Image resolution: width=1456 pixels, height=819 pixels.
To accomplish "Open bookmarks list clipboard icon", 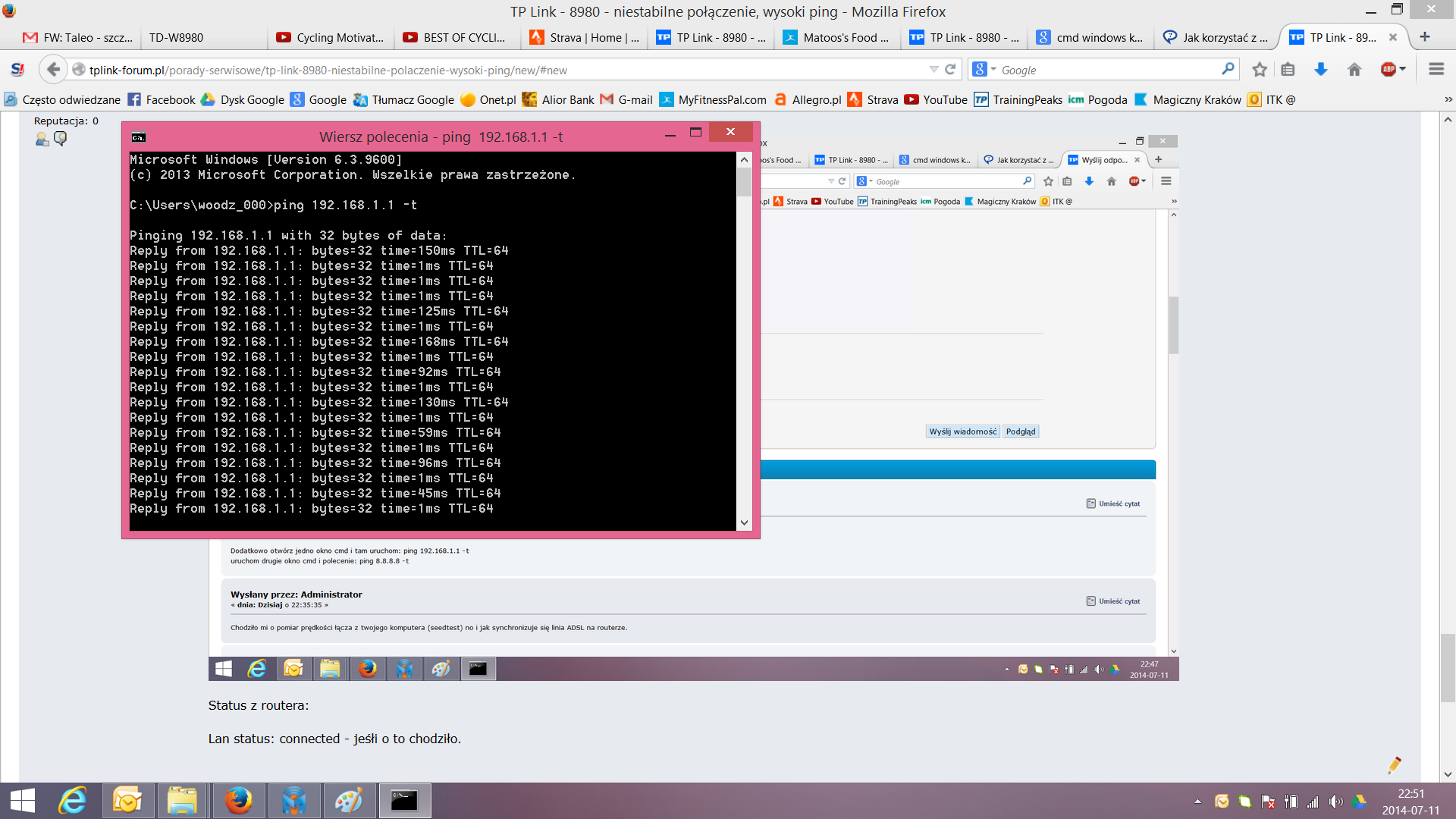I will coord(1288,70).
